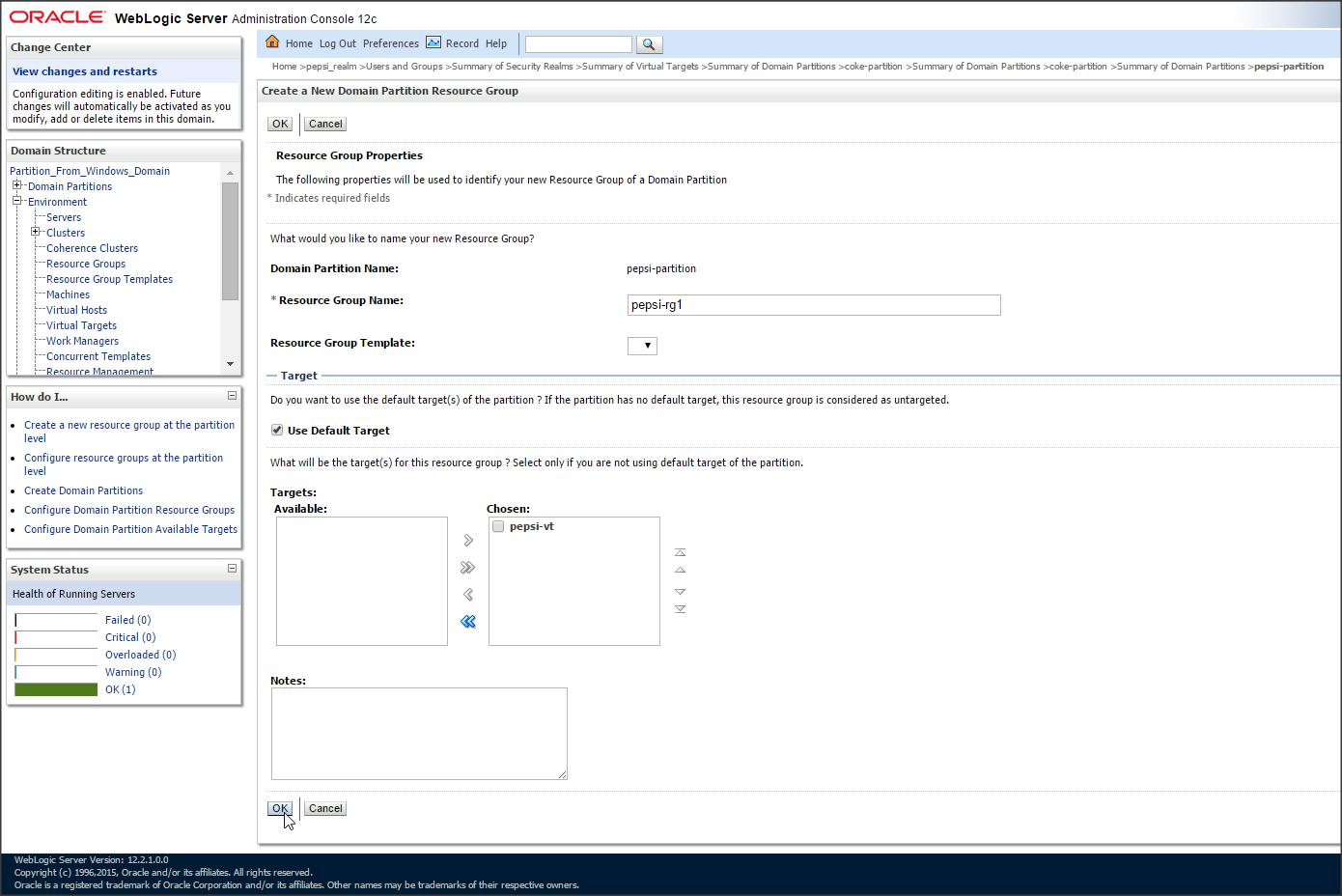Click Record in the toolbar

tap(462, 43)
